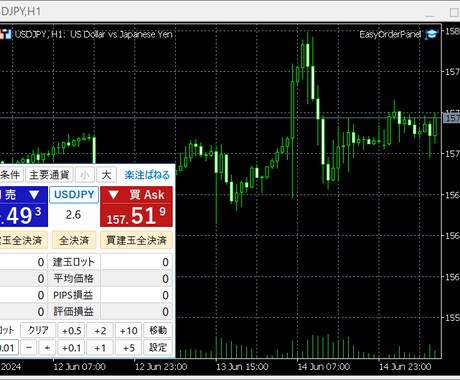Click the minus sign lot button
This screenshot has width=460, height=380.
[x=29, y=348]
